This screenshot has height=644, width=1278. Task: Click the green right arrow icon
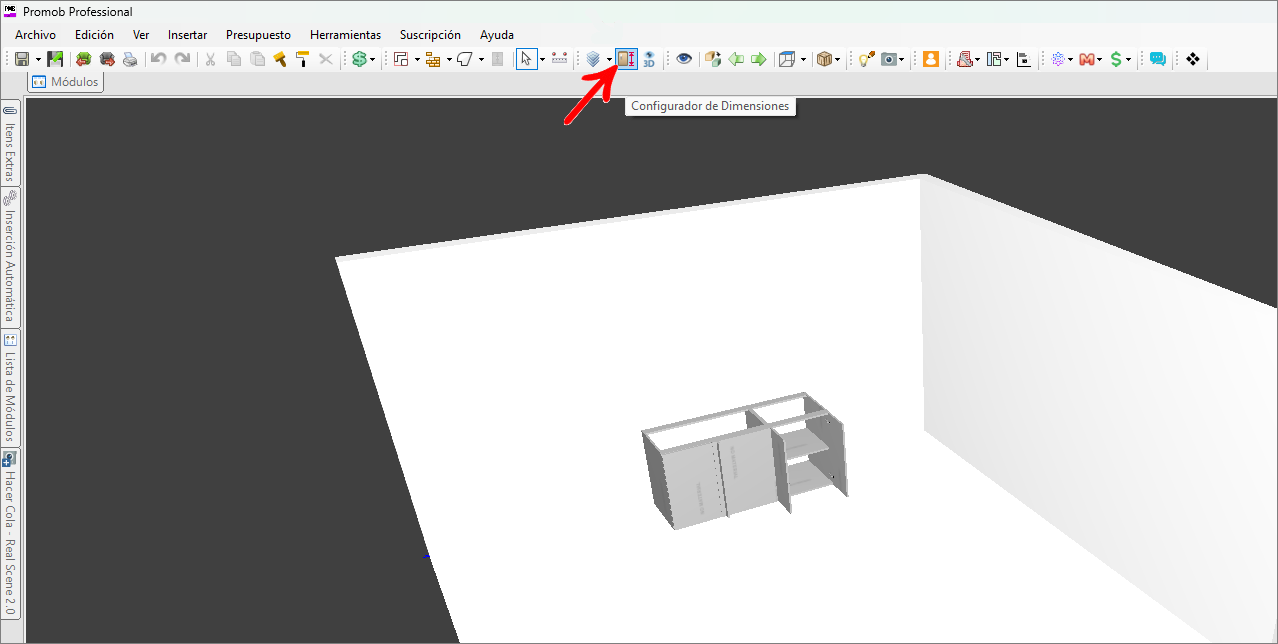759,59
